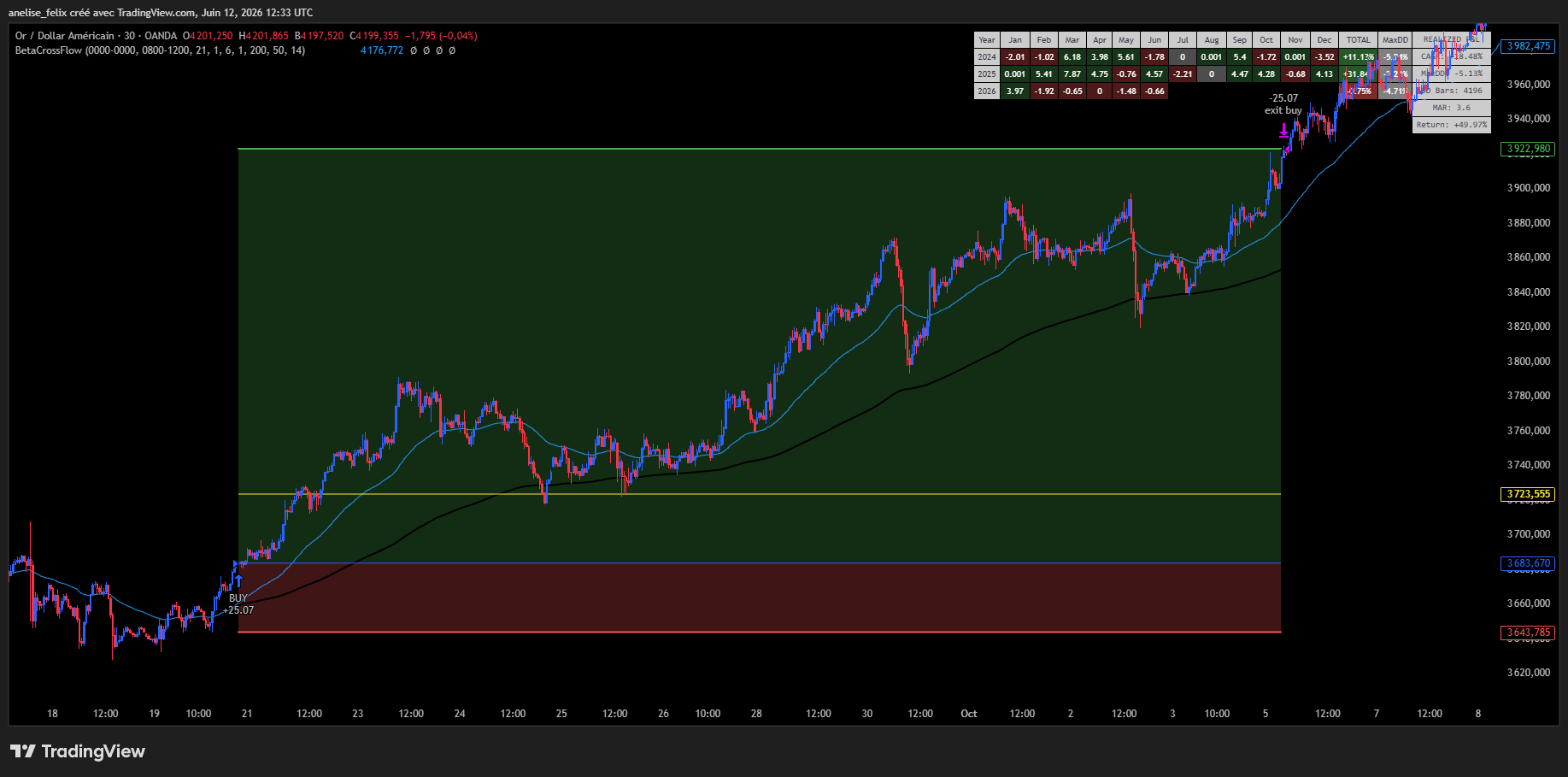Click the date 21 on time axis
This screenshot has width=1568, height=777.
coord(247,714)
